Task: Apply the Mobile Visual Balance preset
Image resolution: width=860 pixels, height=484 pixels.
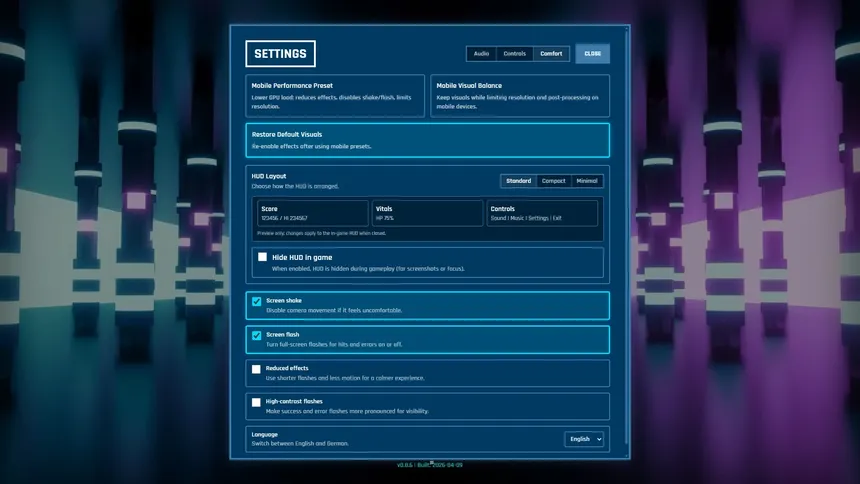Action: (x=519, y=96)
